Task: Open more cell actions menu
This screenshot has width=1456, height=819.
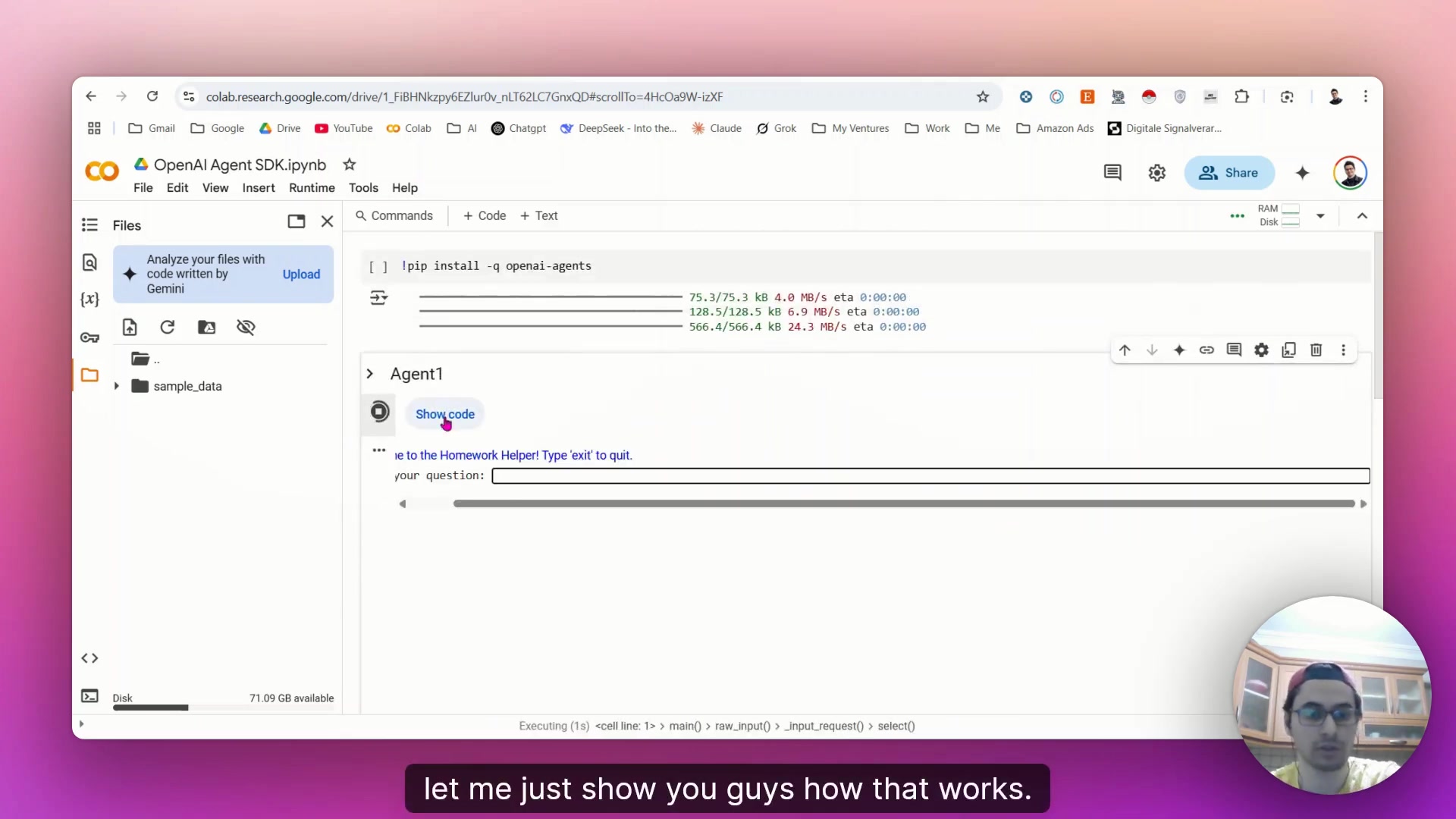Action: click(1344, 350)
